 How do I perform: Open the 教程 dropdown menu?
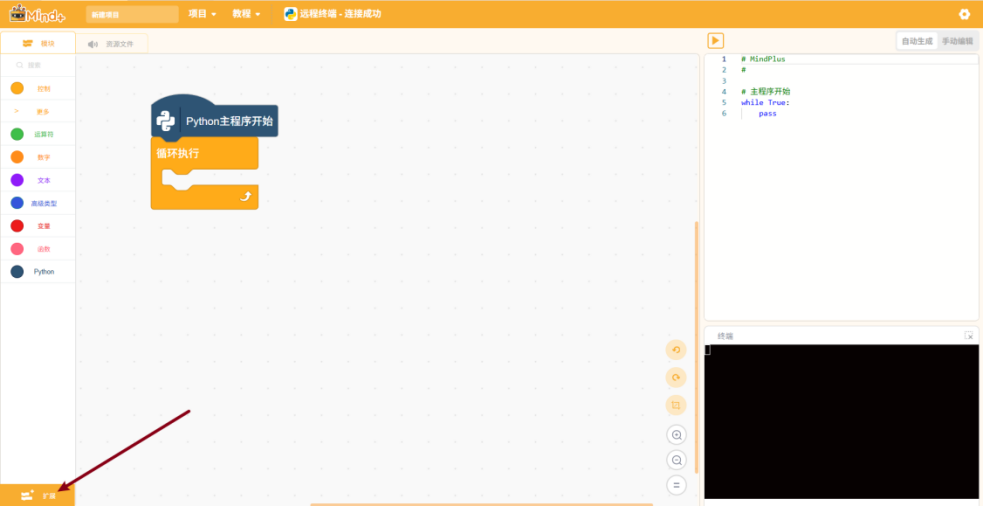click(x=246, y=14)
